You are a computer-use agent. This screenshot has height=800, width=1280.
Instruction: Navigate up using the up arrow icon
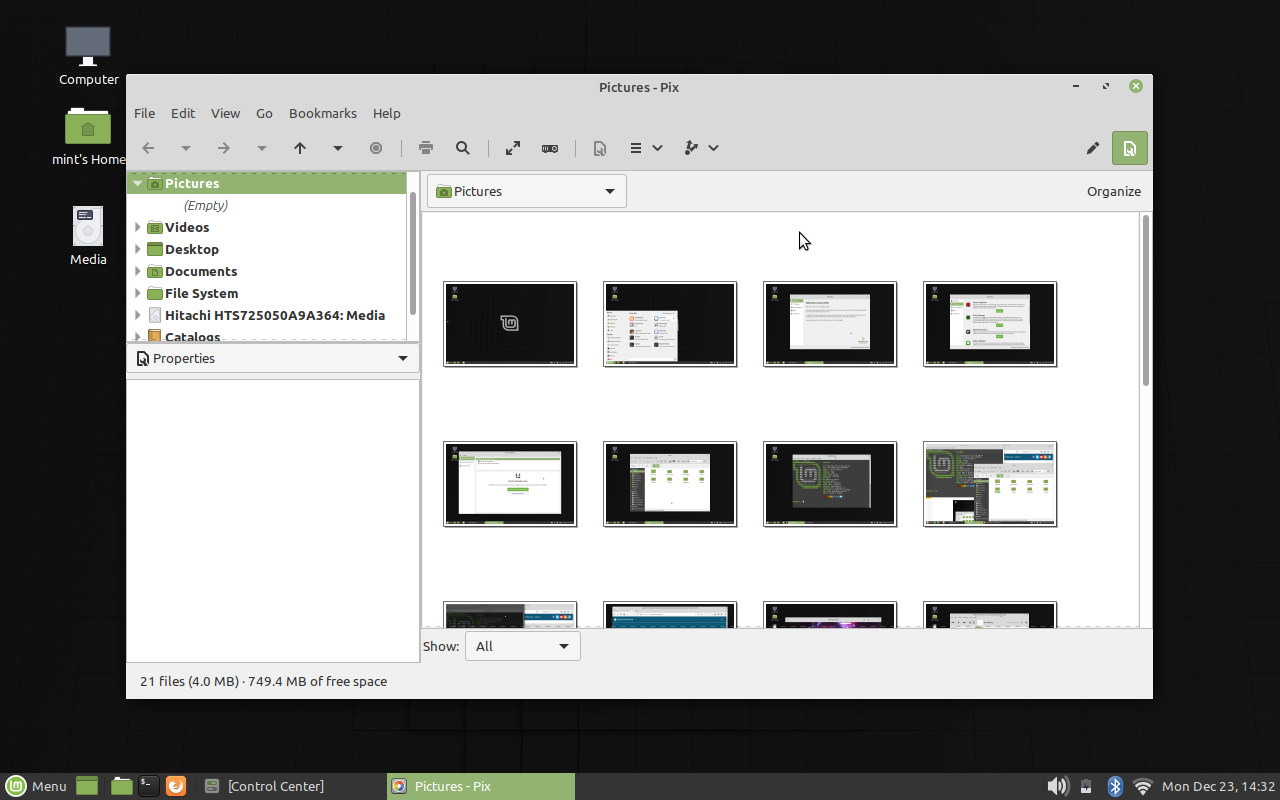[x=299, y=148]
